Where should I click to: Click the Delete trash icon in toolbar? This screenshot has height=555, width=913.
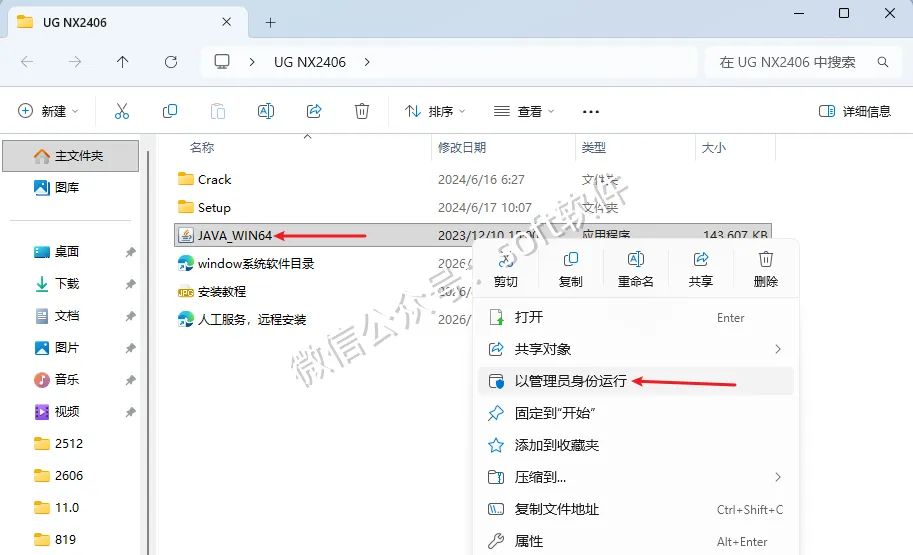[362, 111]
